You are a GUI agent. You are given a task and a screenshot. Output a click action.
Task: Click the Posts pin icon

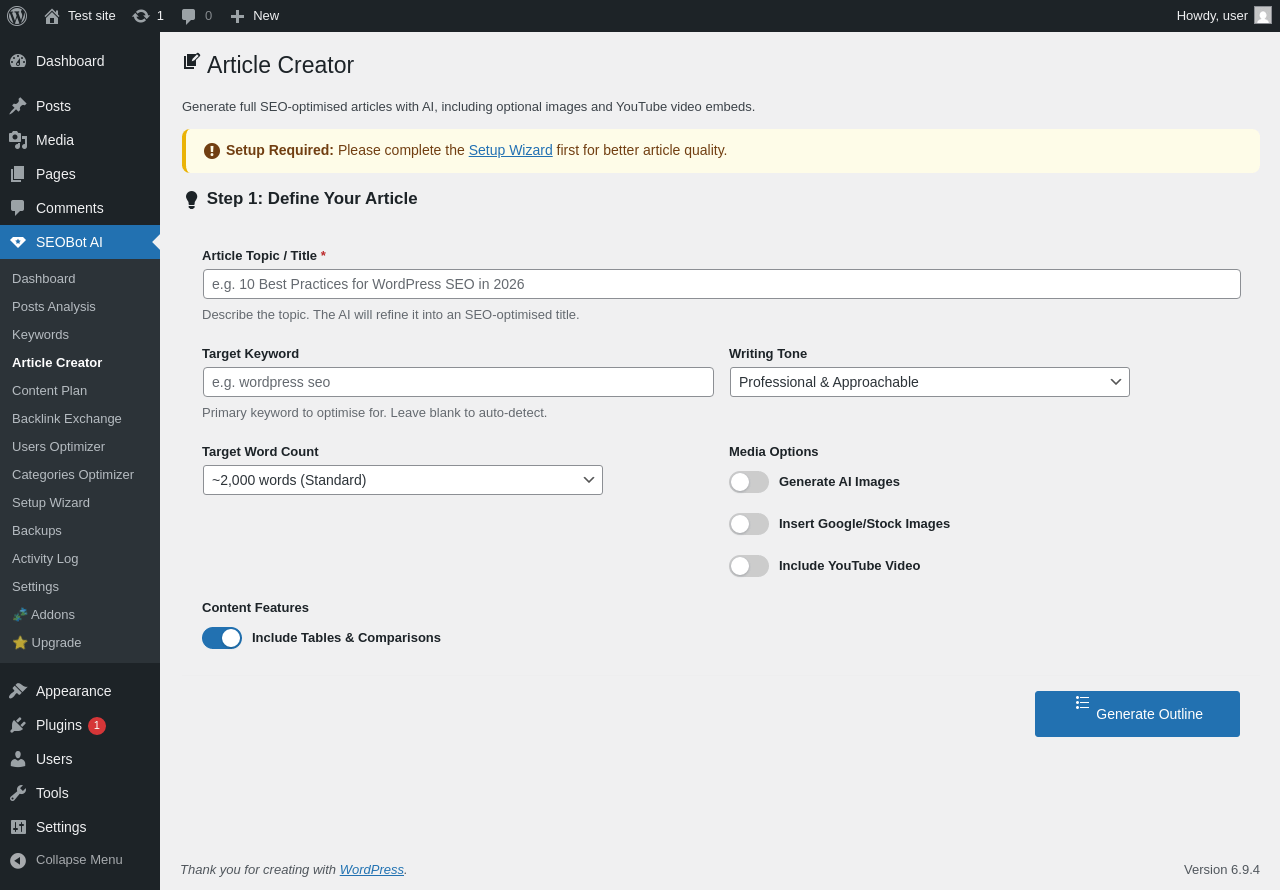pyautogui.click(x=18, y=106)
